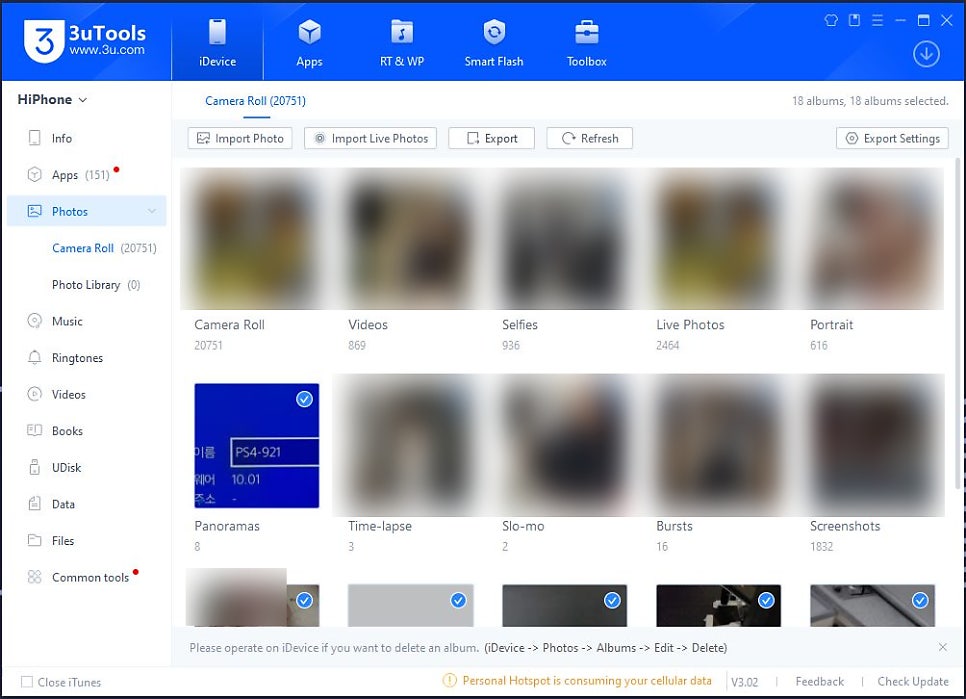Image resolution: width=966 pixels, height=699 pixels.
Task: Refresh the photo albums
Action: pyautogui.click(x=590, y=138)
